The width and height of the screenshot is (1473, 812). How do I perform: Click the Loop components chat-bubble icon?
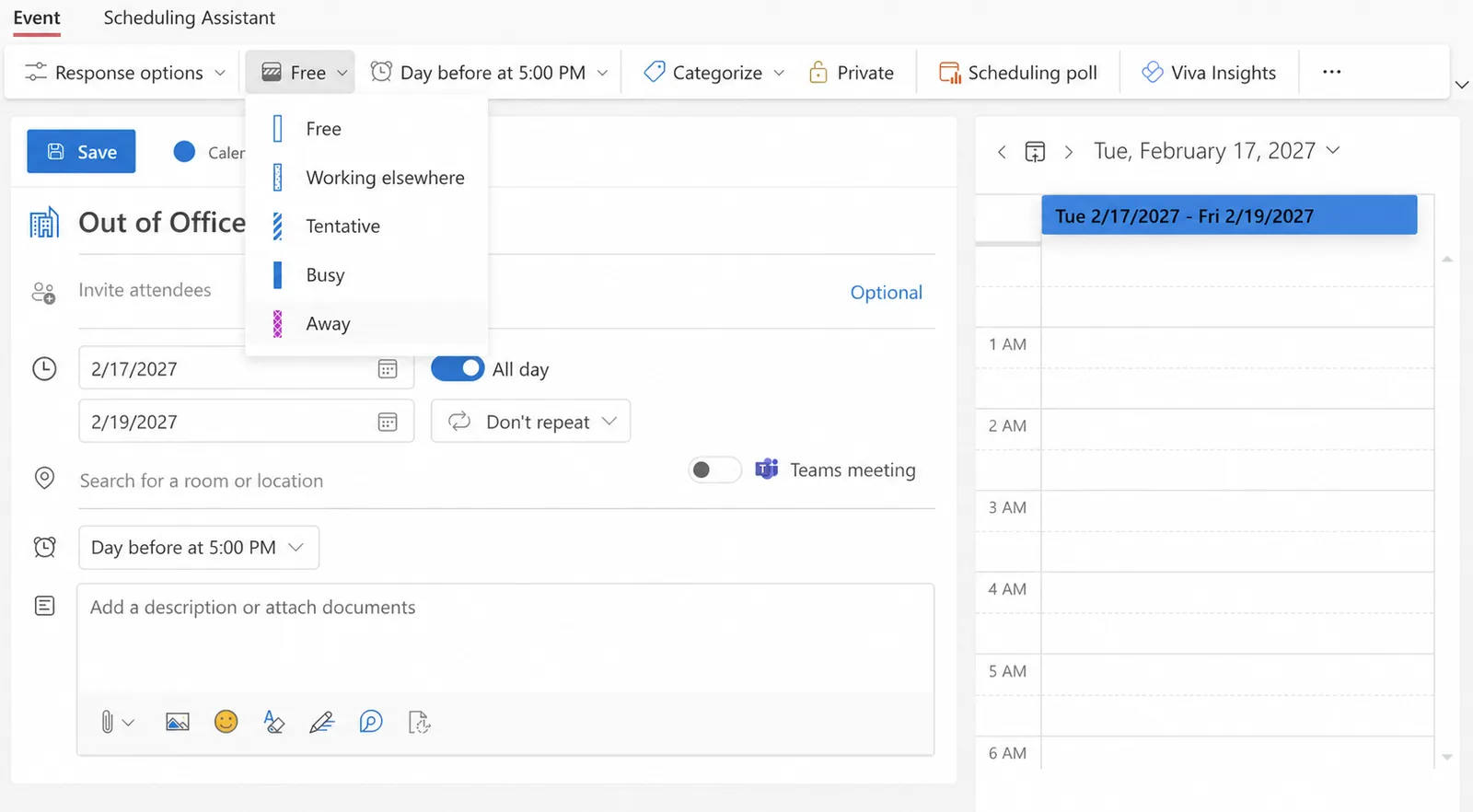tap(371, 722)
